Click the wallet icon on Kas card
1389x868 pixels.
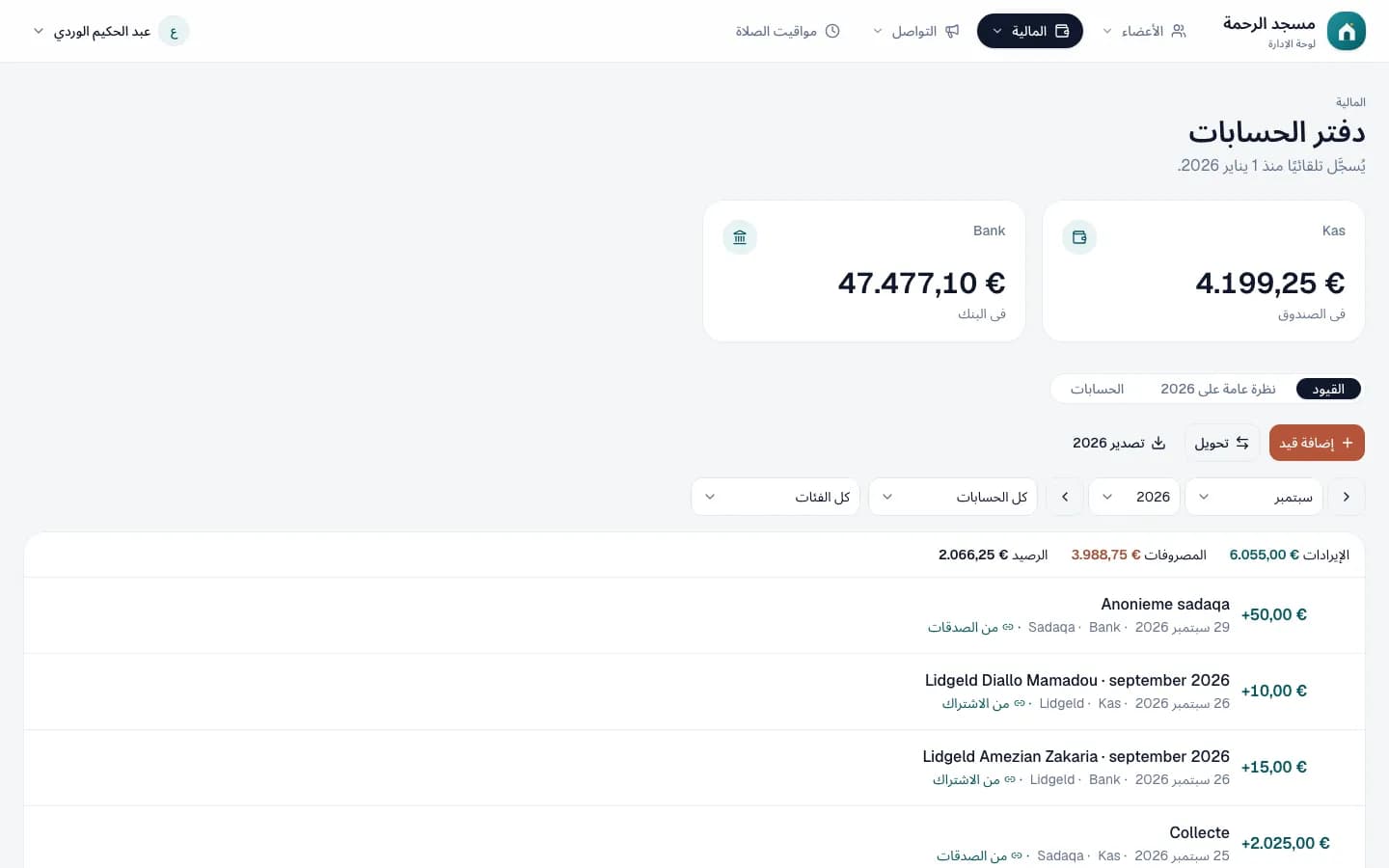point(1079,237)
